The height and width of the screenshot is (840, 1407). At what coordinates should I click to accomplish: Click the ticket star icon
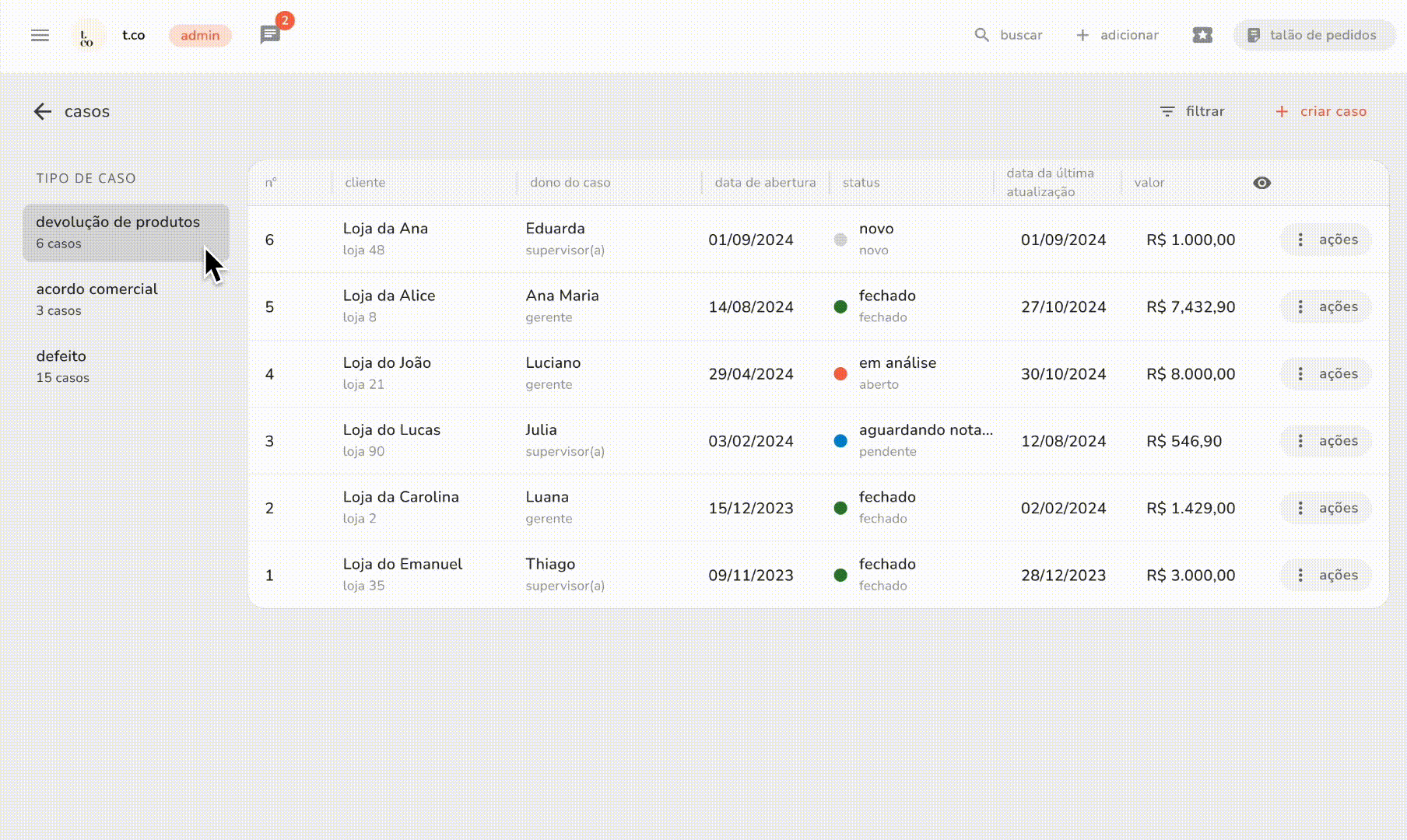(x=1202, y=35)
